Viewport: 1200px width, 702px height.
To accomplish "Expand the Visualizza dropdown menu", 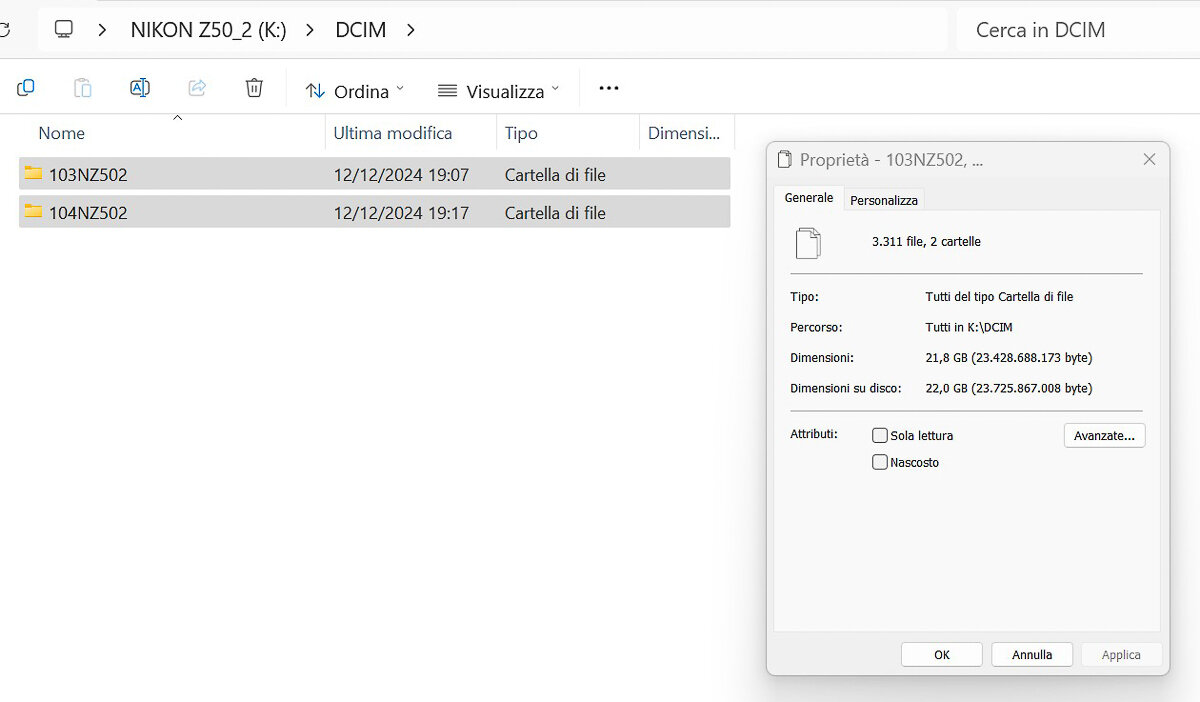I will (x=499, y=91).
